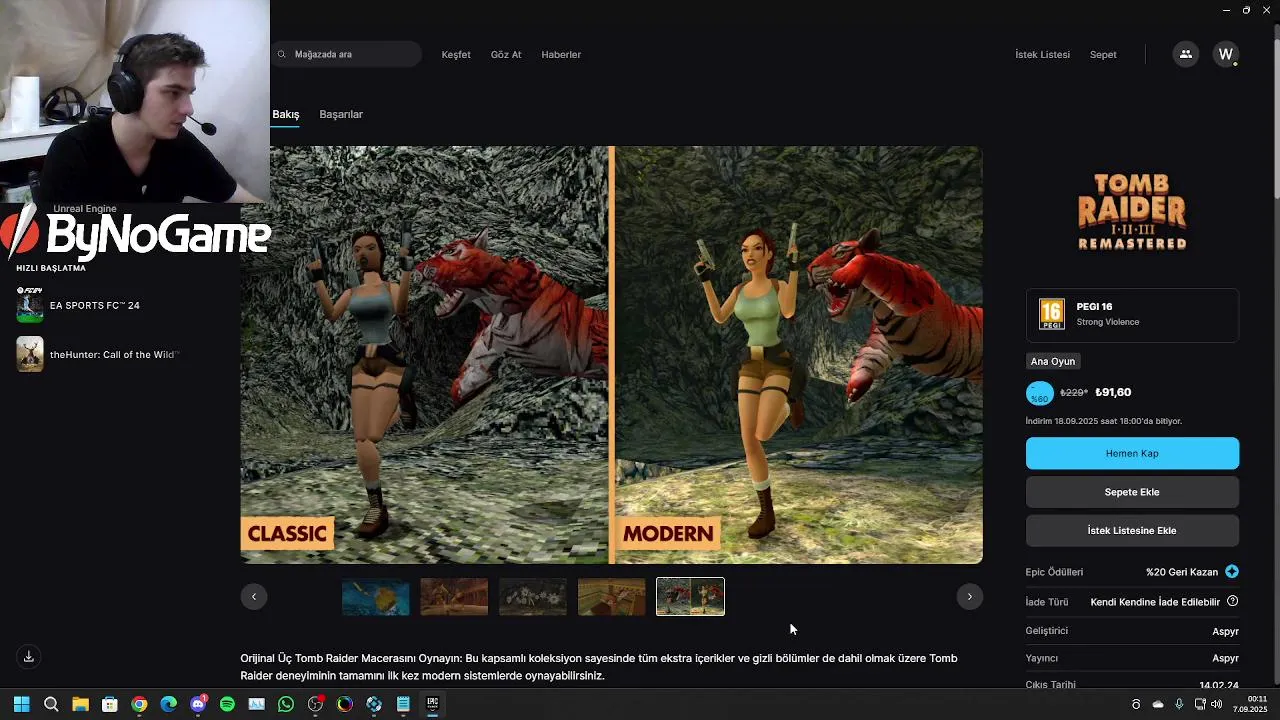Open the Keşfet store menu

(456, 54)
